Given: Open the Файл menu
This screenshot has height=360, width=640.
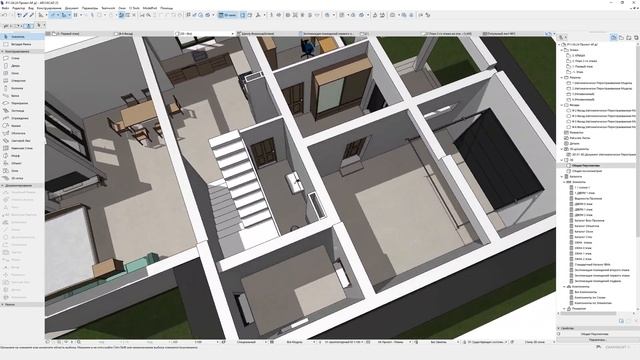Looking at the screenshot, I should click(5, 8).
